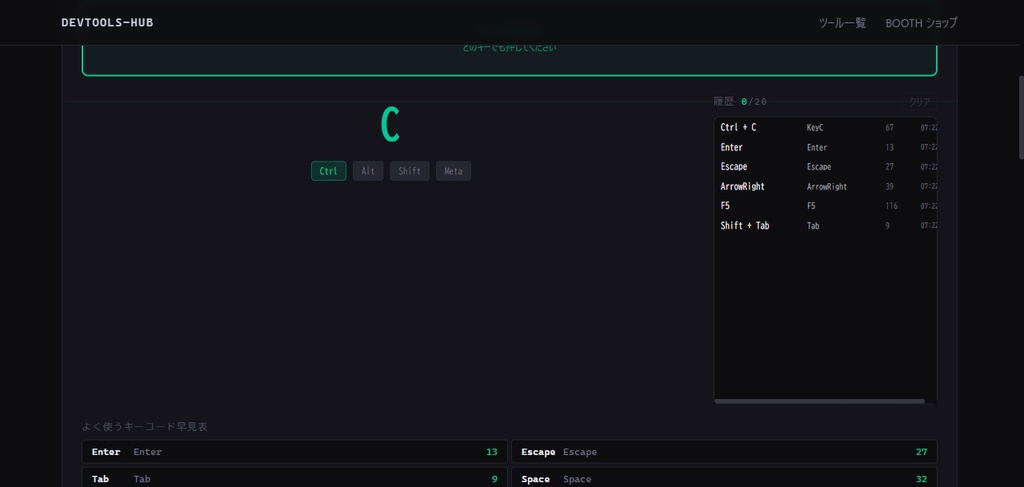This screenshot has height=487, width=1024.
Task: Click the KeyC code value in history
Action: (x=815, y=128)
